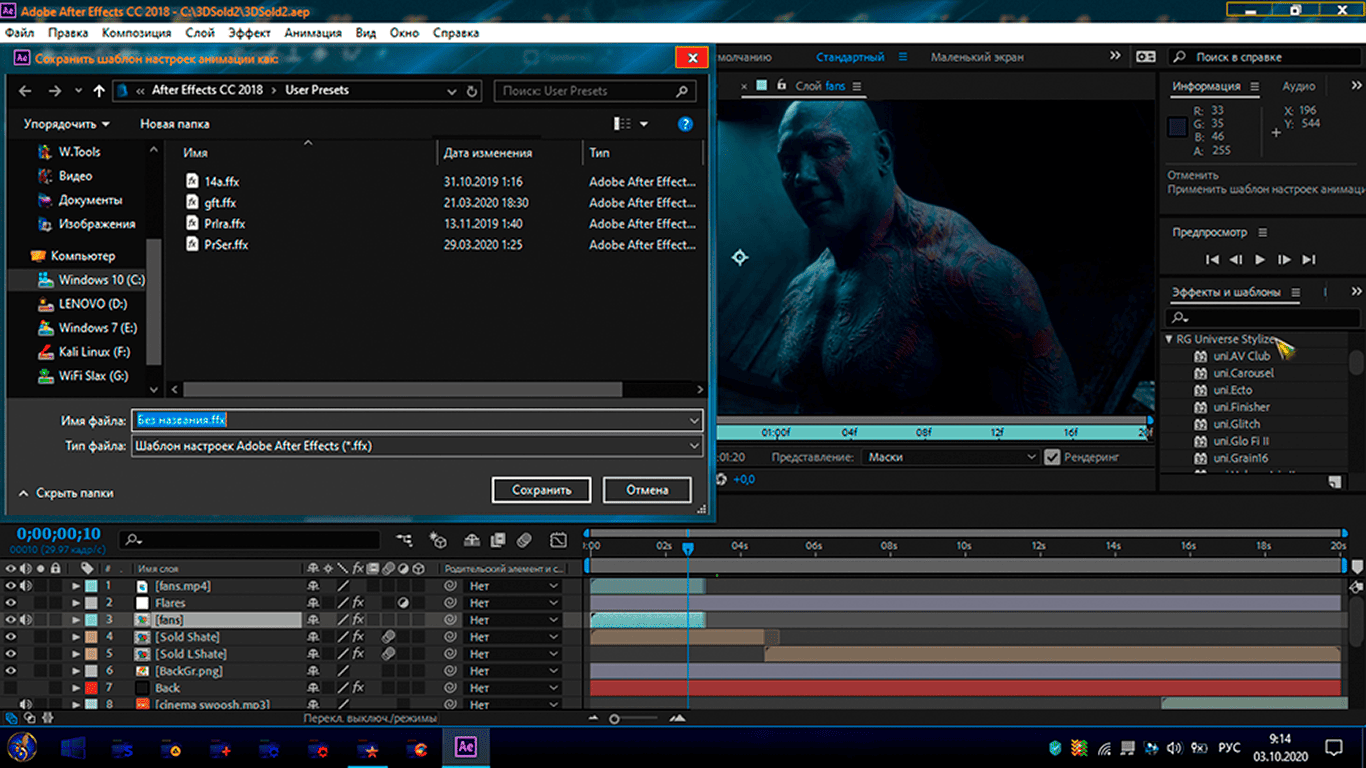Image resolution: width=1366 pixels, height=768 pixels.
Task: Click After Effects icon in Windows taskbar
Action: [465, 747]
